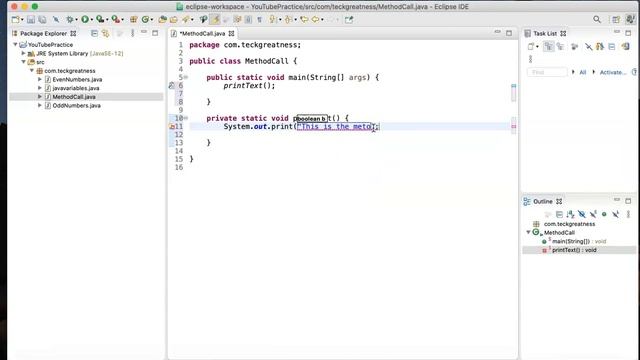Click the Next Annotation arrow icon
Viewport: 640px width, 360px height.
tap(272, 20)
